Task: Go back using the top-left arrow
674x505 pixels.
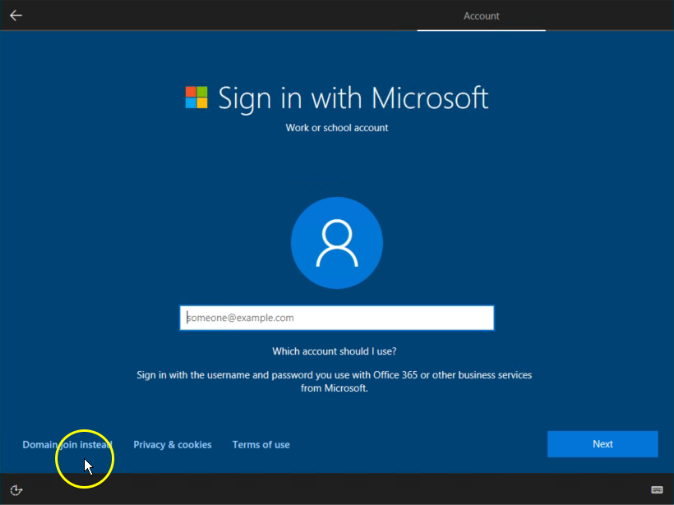Action: click(16, 15)
